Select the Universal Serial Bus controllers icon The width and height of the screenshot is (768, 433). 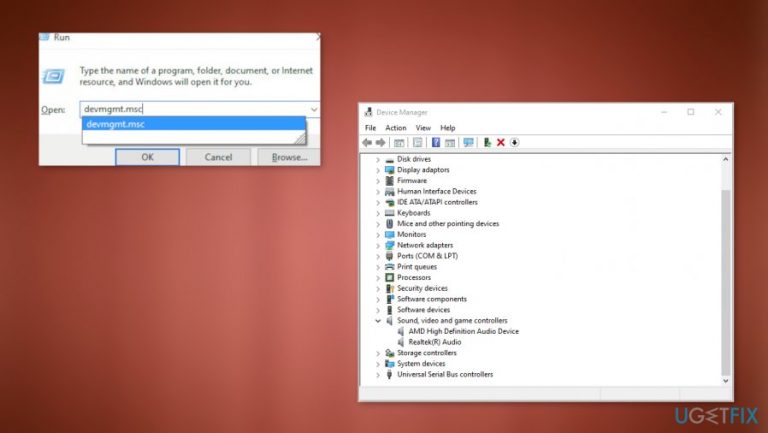click(x=389, y=375)
